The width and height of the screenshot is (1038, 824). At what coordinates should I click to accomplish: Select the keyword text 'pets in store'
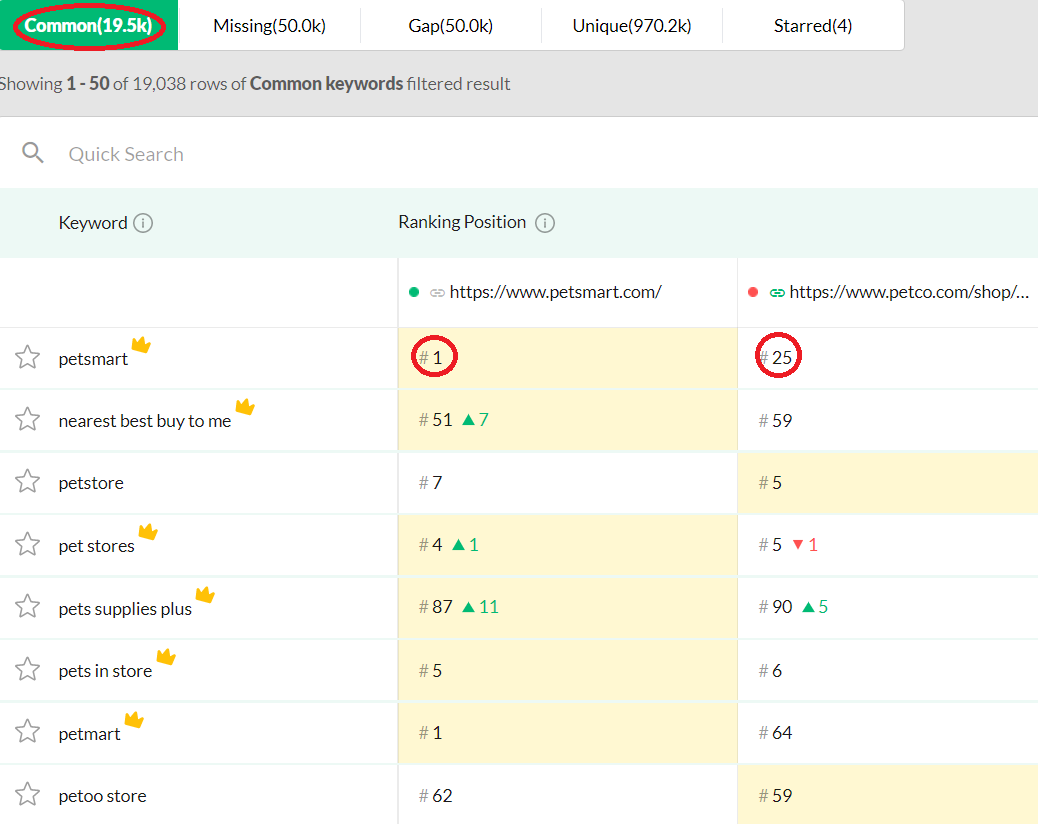(105, 672)
